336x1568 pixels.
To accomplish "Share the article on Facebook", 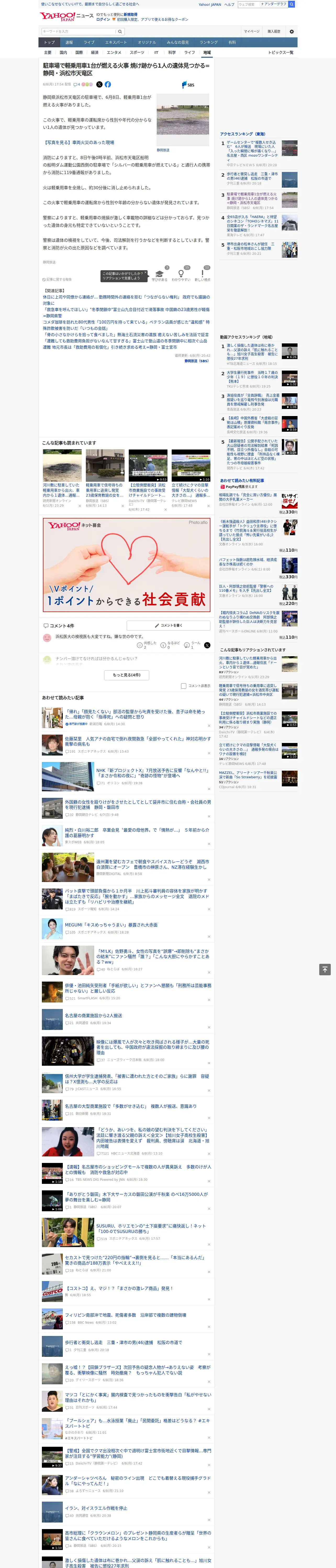I will click(108, 85).
